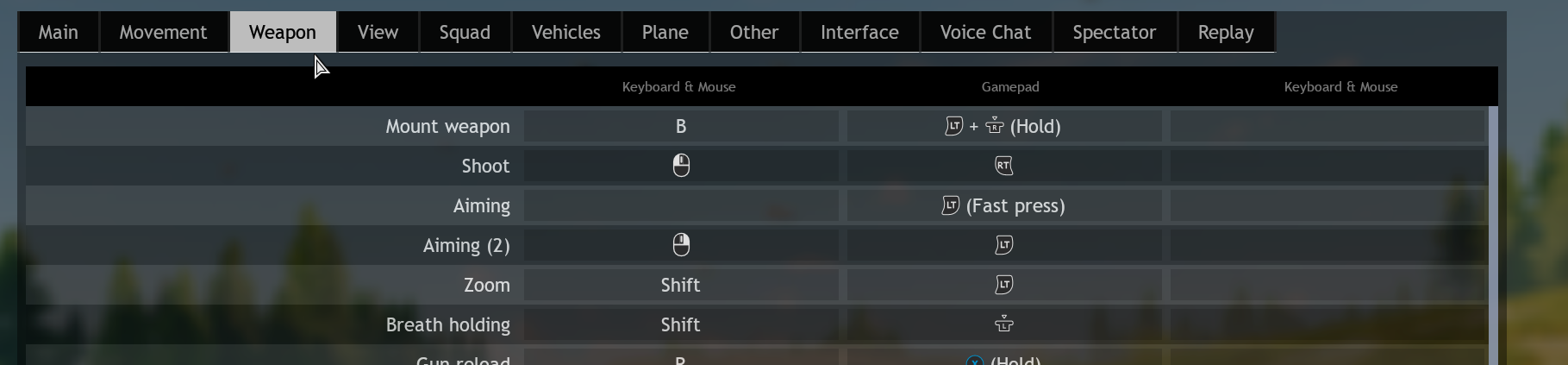Click the LT gamepad binding for Aiming (2)
This screenshot has width=1568, height=365.
click(1003, 245)
